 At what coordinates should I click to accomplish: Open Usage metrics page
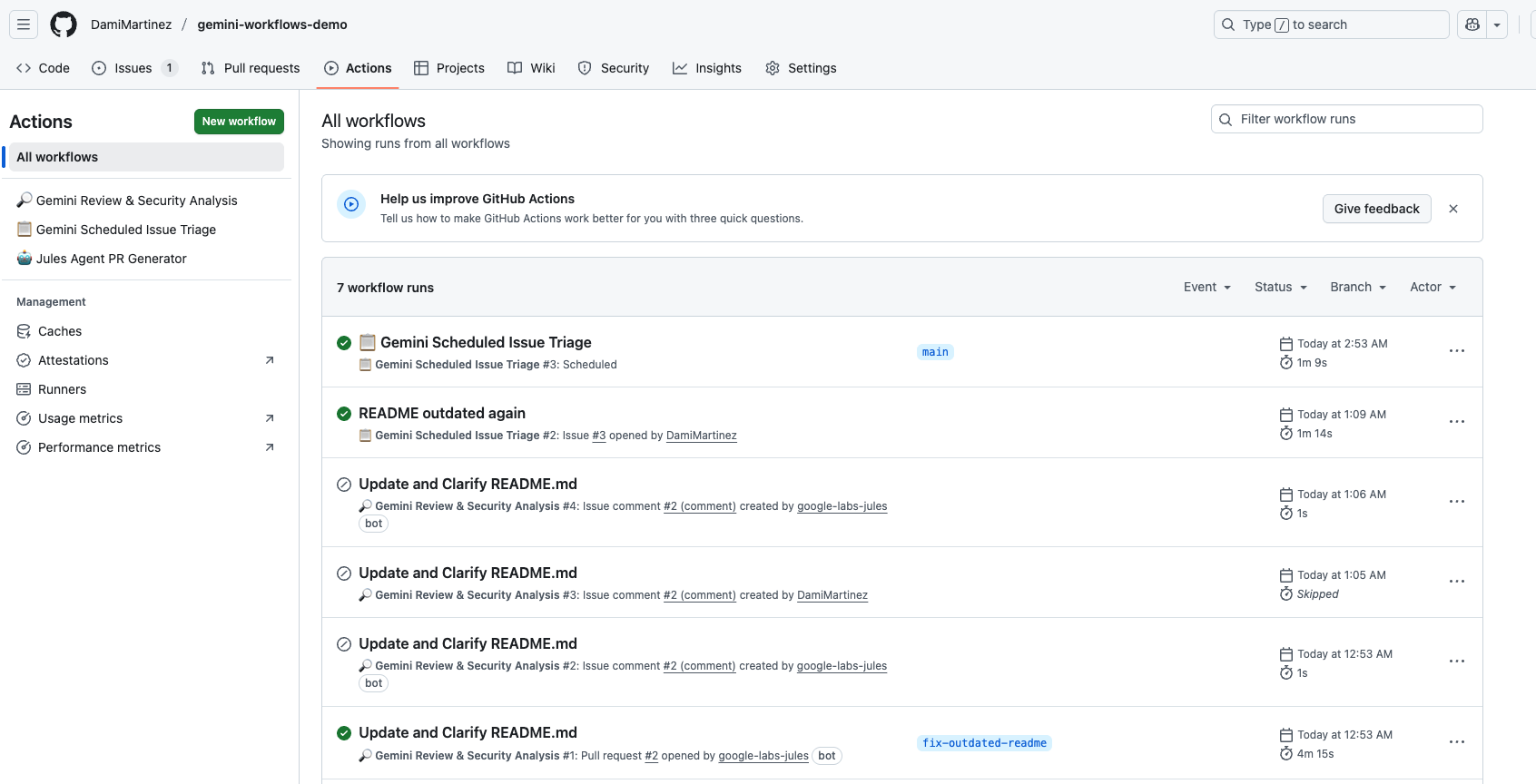146,418
